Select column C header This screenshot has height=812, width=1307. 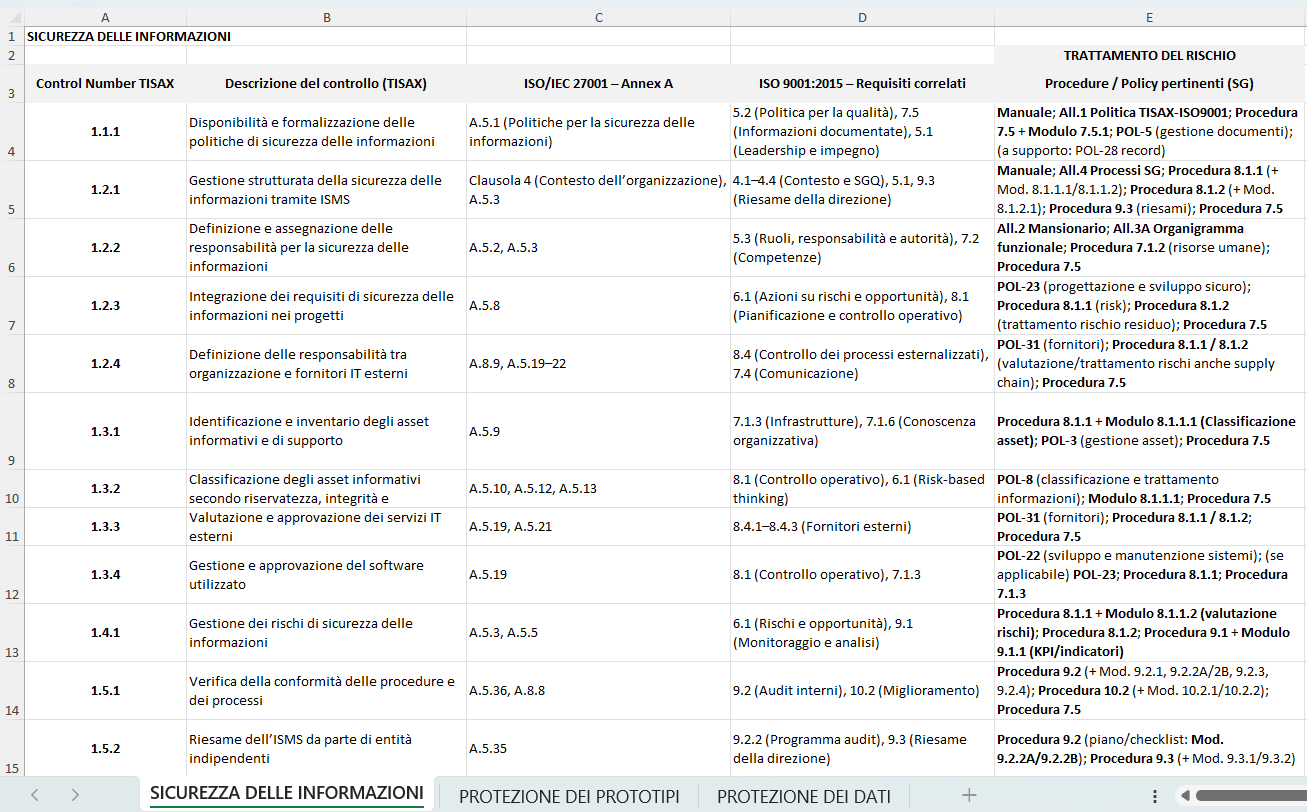point(598,17)
